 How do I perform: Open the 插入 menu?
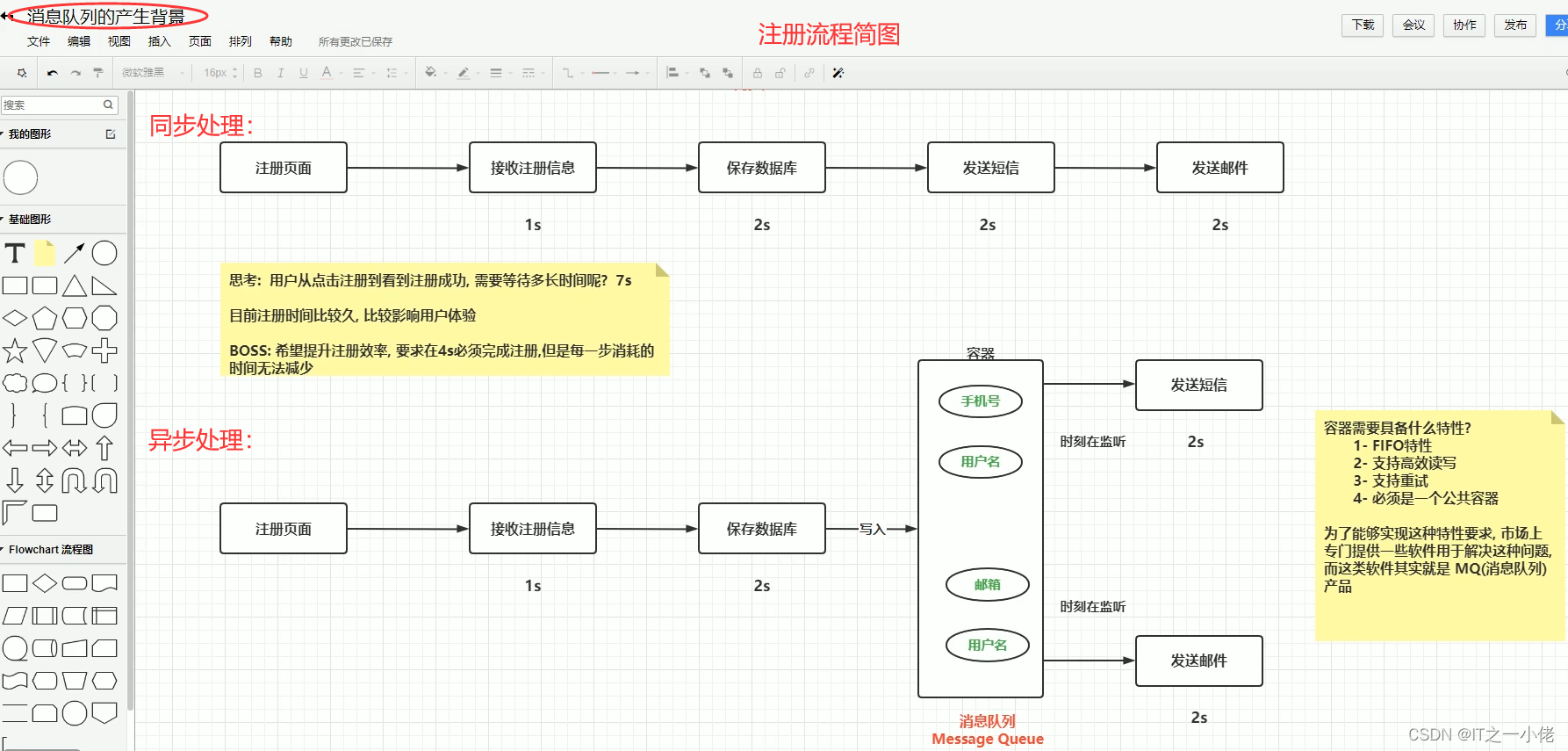(x=160, y=41)
